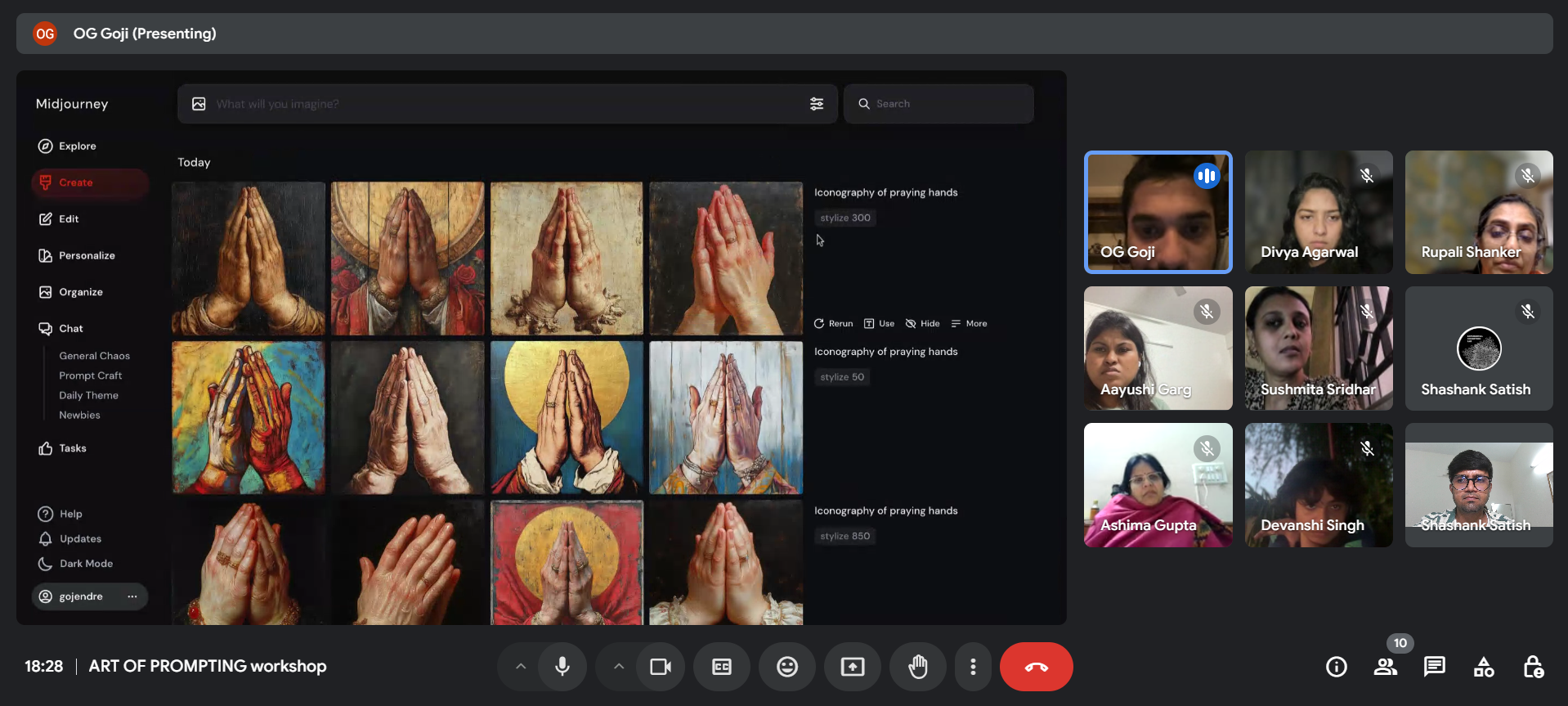
Task: Open Newbies chat room
Action: pyautogui.click(x=79, y=415)
